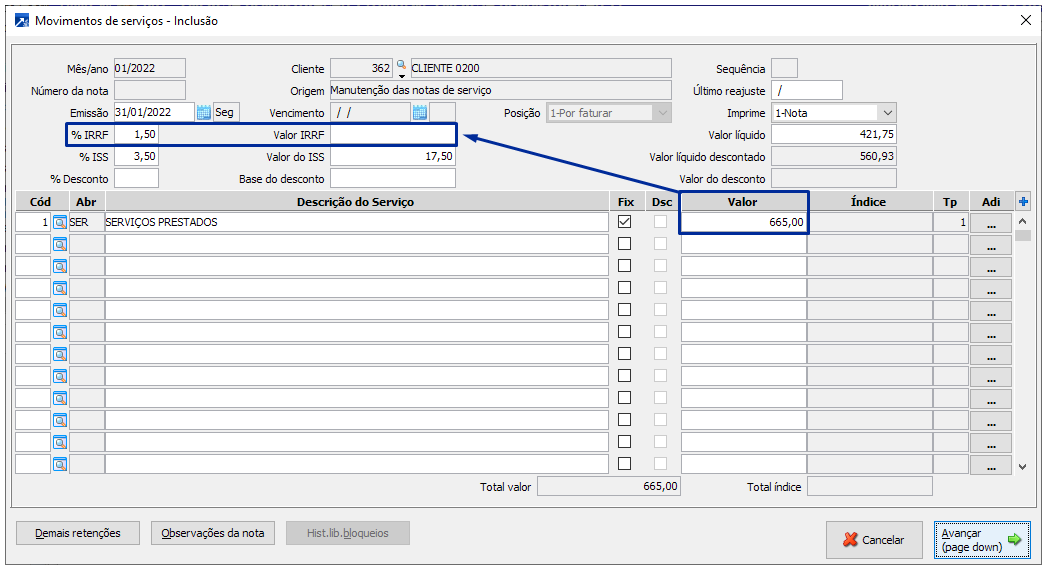Focus the % ISS field
The image size is (1047, 568).
click(136, 157)
